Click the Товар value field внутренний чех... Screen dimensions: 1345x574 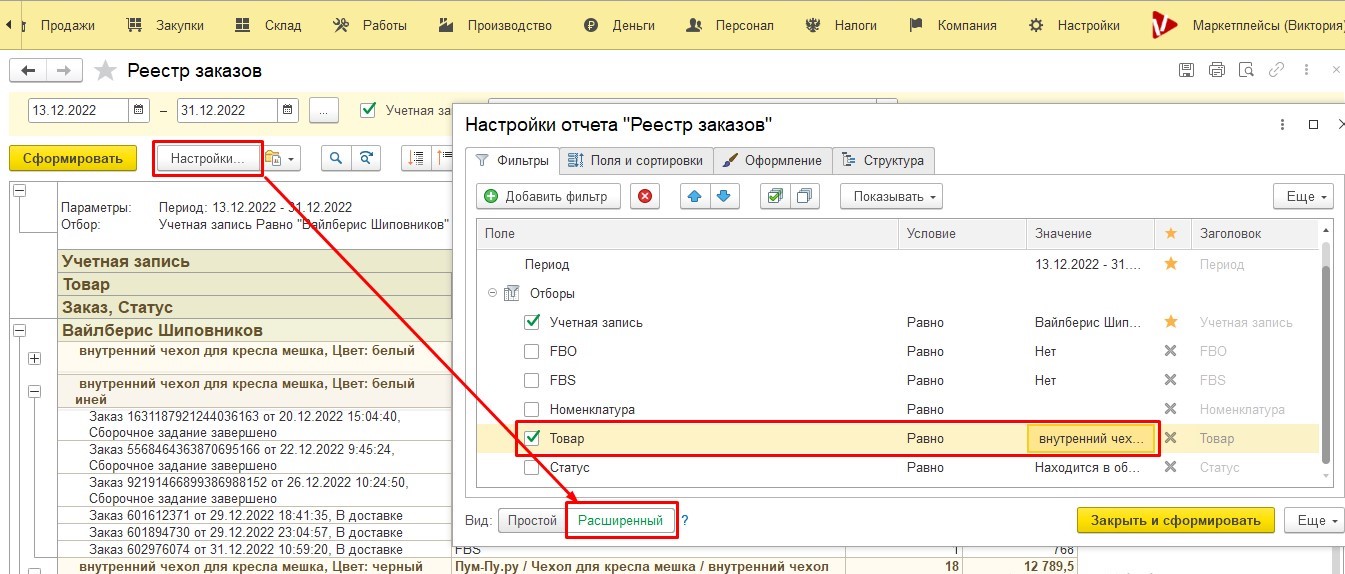(x=1090, y=438)
